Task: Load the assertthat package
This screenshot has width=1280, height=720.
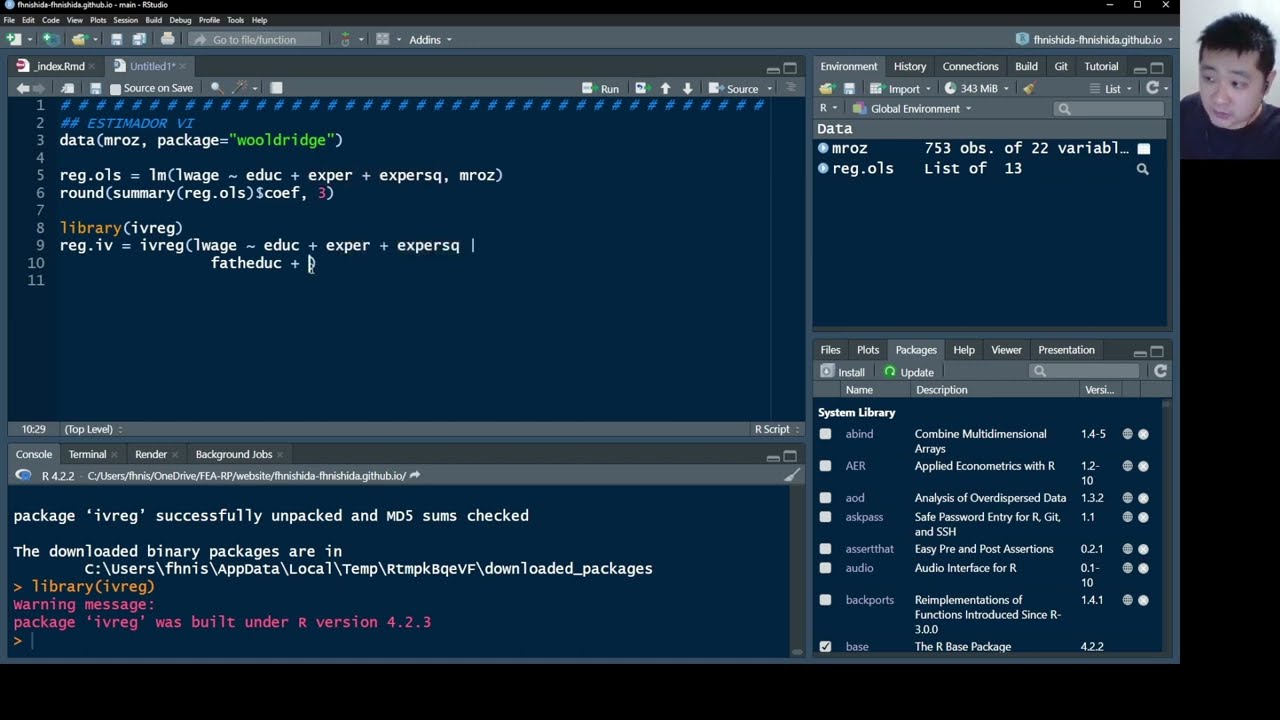Action: pyautogui.click(x=825, y=549)
